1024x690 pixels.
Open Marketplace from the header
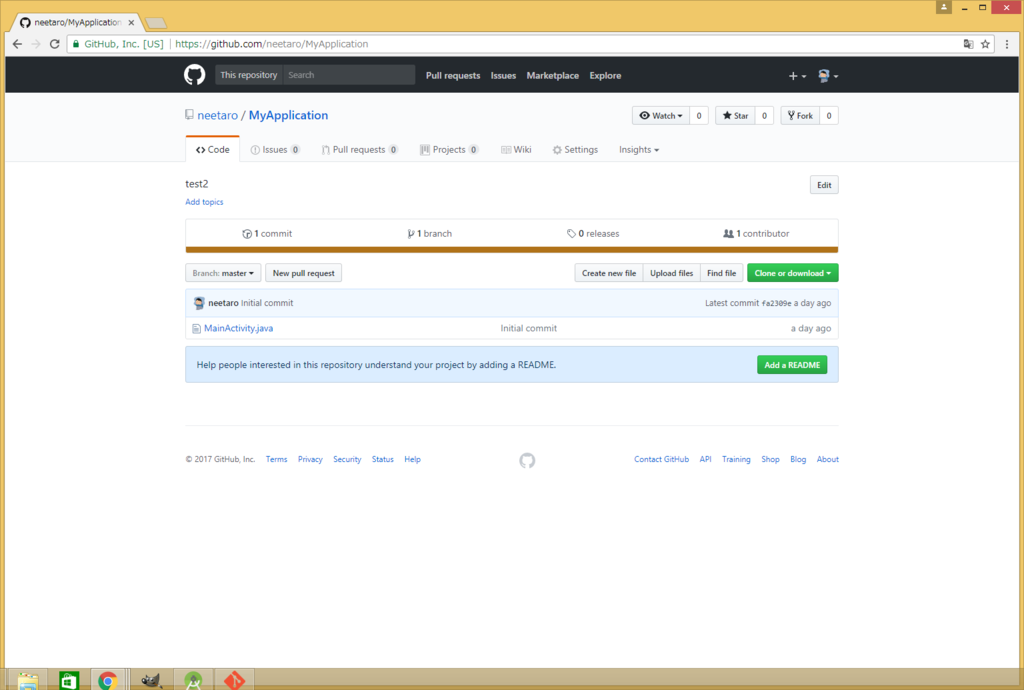552,76
